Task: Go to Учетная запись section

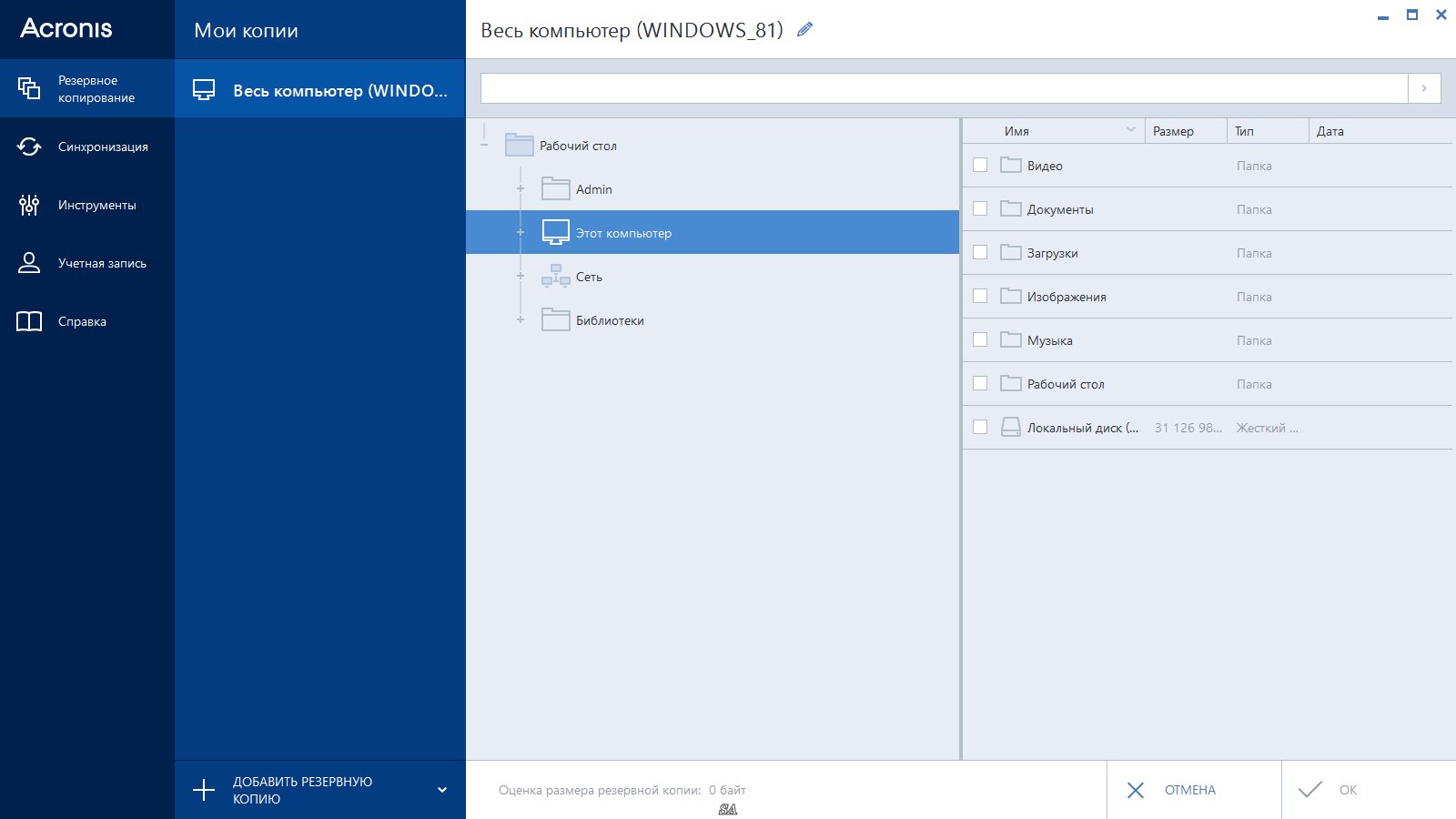Action: (87, 263)
